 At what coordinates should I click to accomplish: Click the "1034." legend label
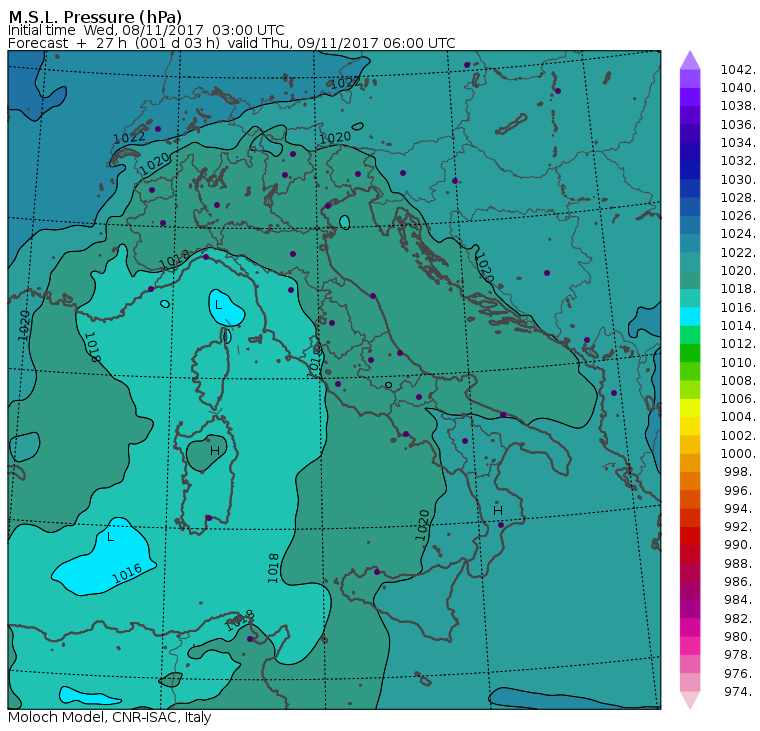click(x=738, y=143)
